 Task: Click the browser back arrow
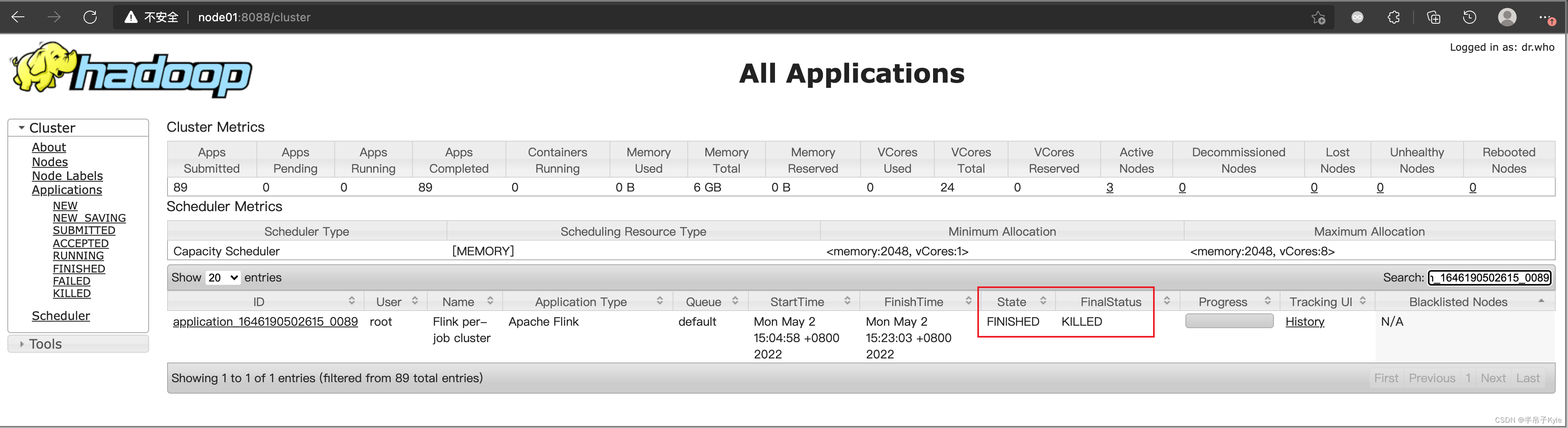point(18,17)
